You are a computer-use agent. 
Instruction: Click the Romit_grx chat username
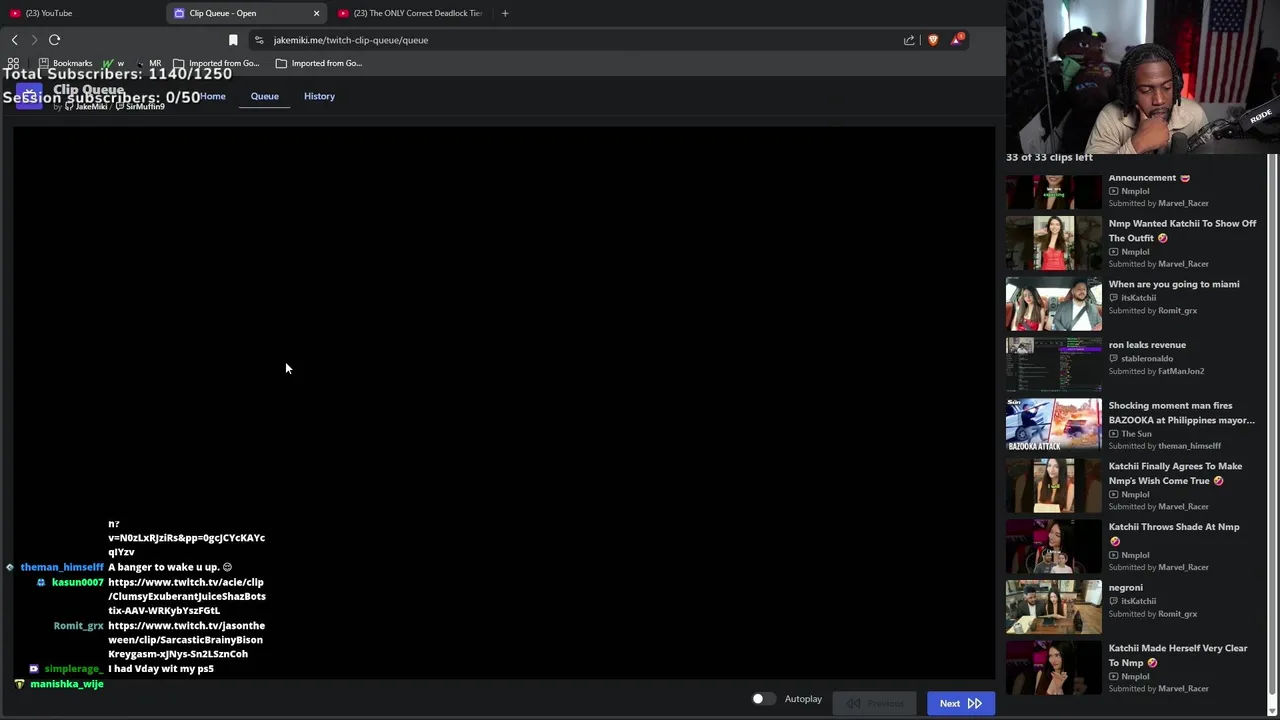click(78, 626)
